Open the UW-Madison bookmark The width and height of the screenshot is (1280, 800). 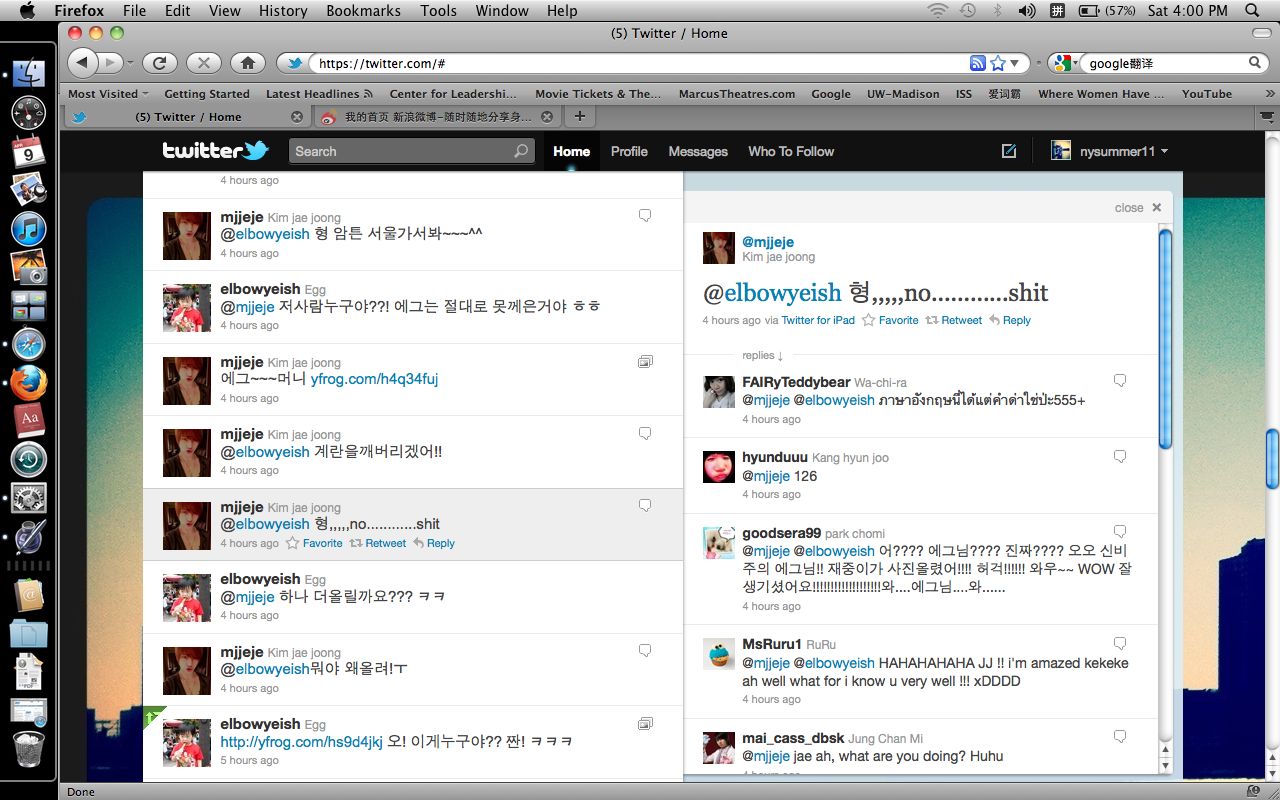pyautogui.click(x=903, y=94)
